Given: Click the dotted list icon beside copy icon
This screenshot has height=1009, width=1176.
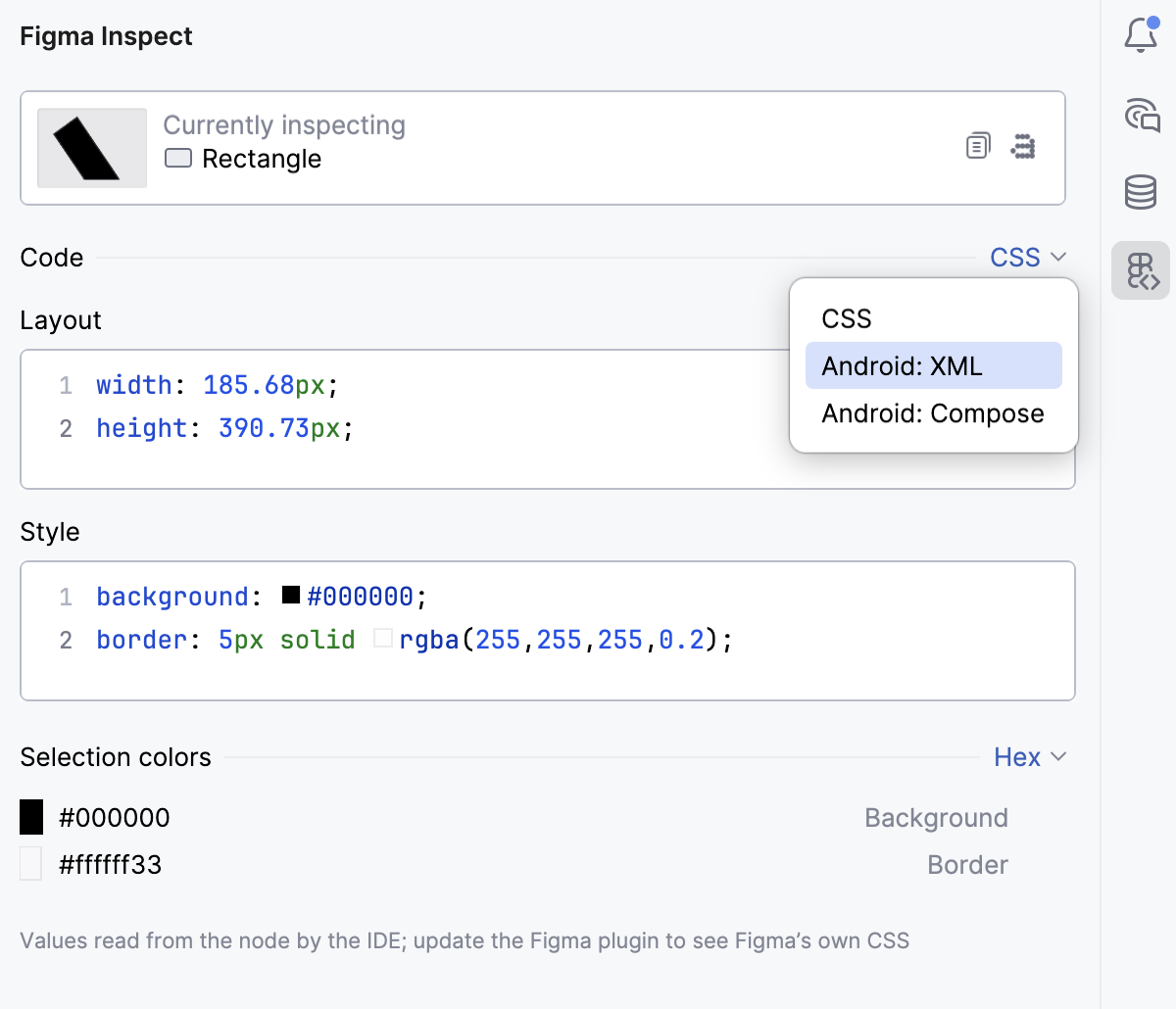Looking at the screenshot, I should [x=1023, y=146].
